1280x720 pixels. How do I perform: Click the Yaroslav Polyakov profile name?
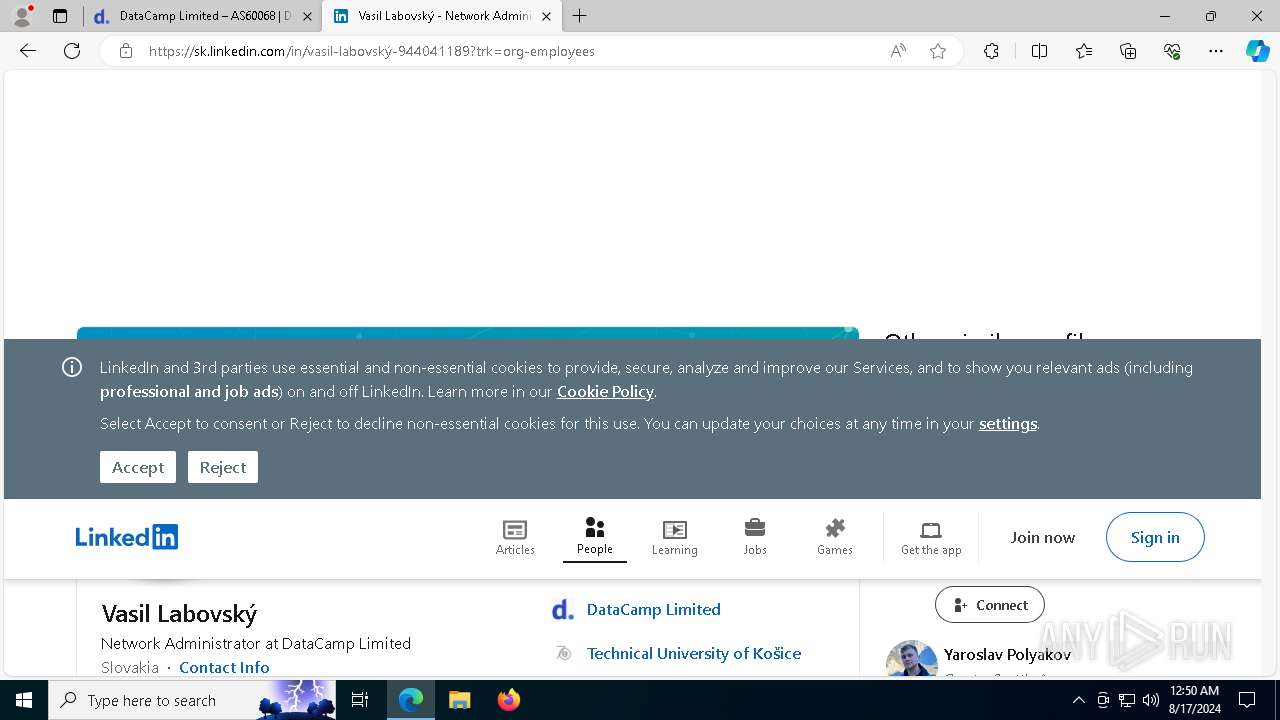(x=1007, y=654)
